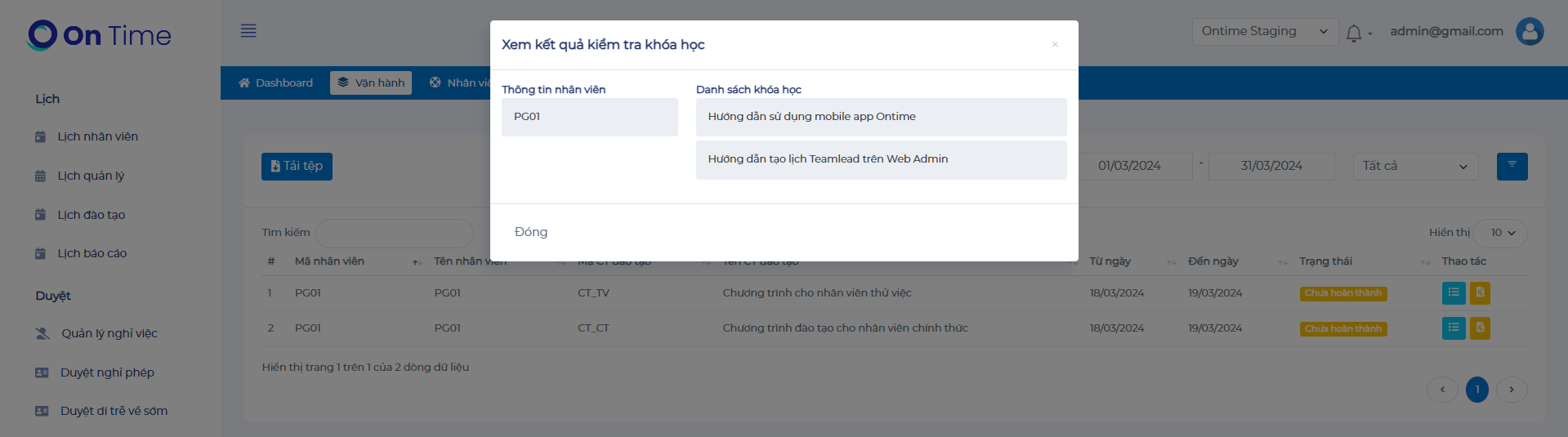Click the yellow document icon in row 1
Viewport: 1568px width, 437px height.
pyautogui.click(x=1480, y=292)
